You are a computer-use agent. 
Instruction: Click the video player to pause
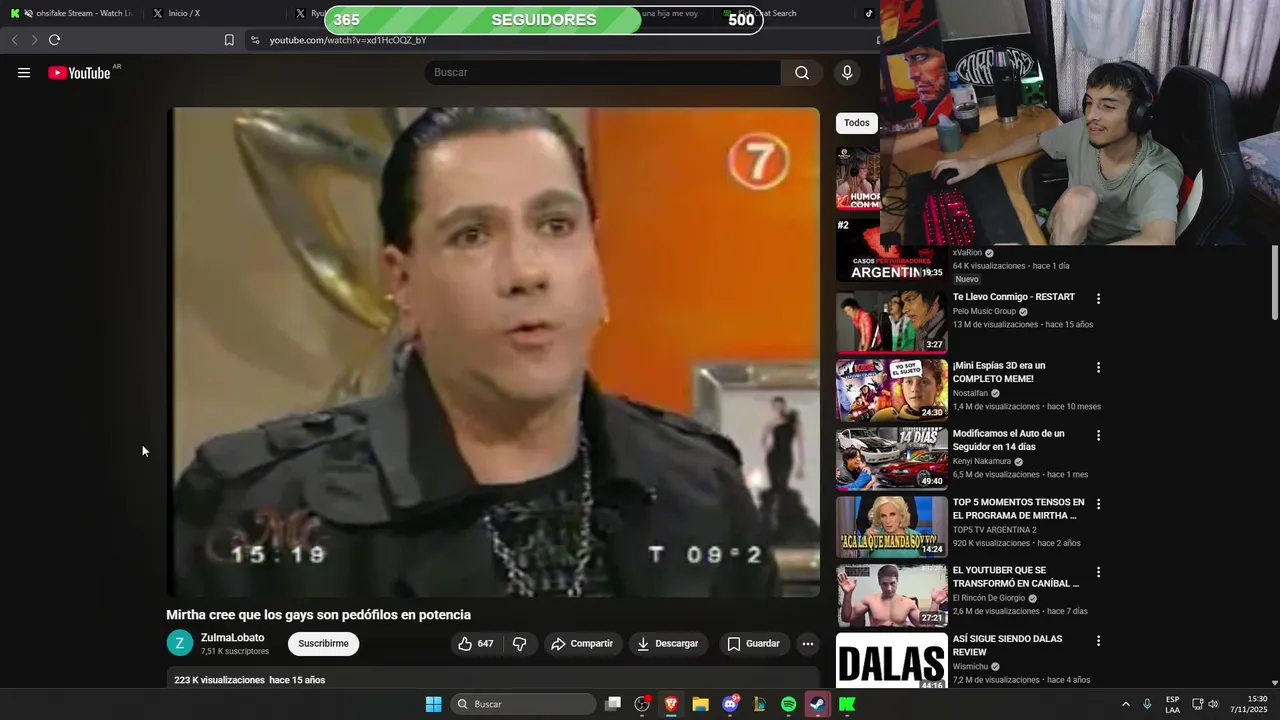click(493, 352)
